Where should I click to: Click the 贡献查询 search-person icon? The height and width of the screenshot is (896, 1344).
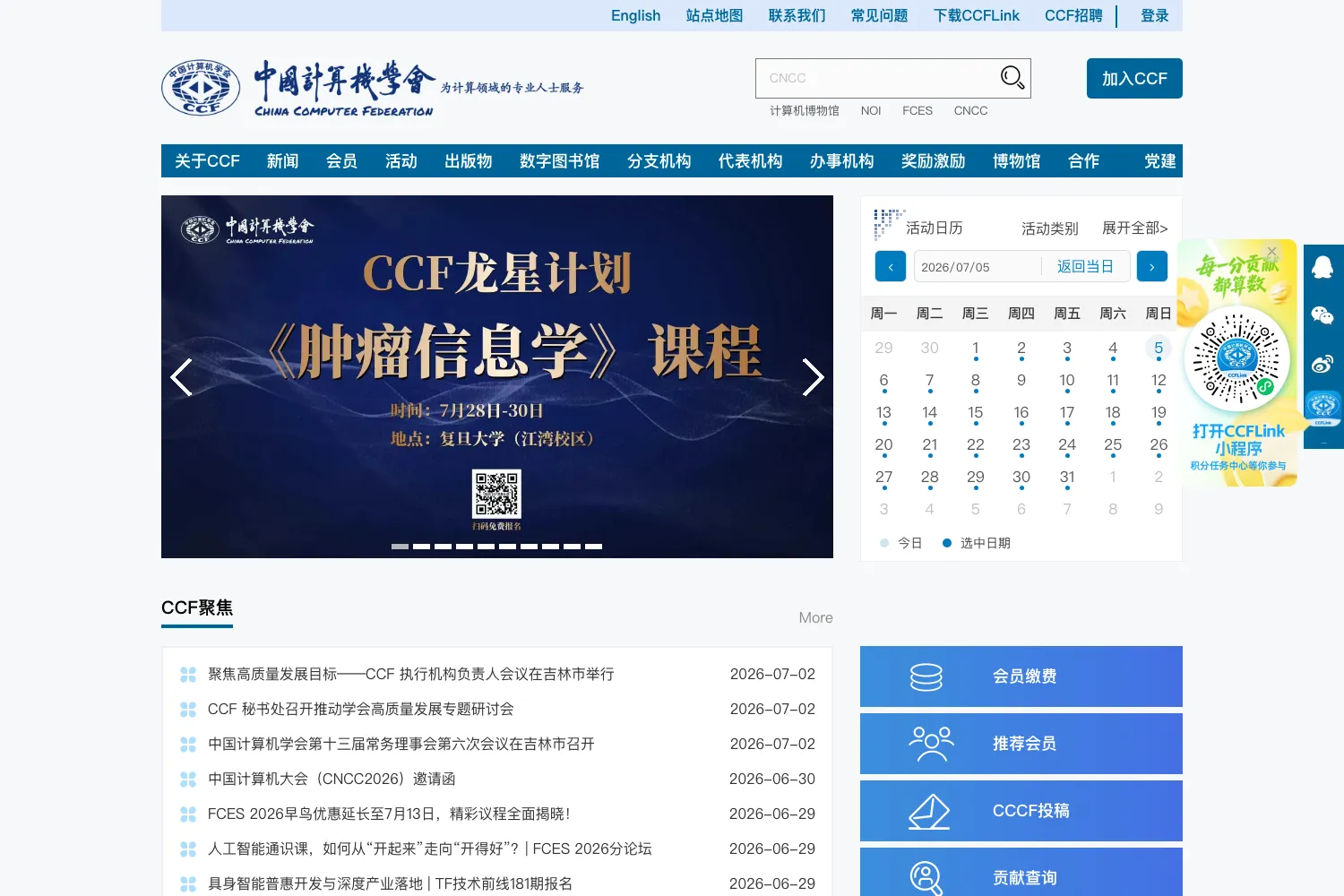926,878
